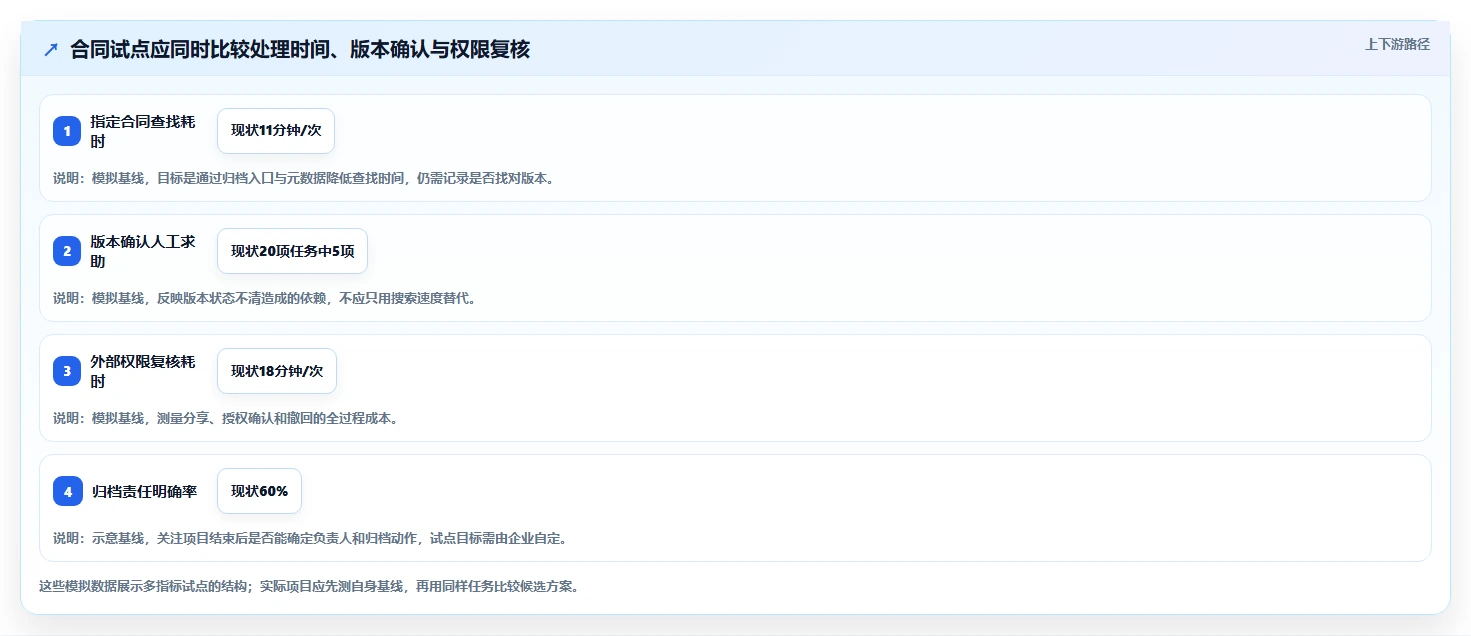Click the arrow icon beside the panel title
Screen dimensions: 1471x636
point(51,49)
